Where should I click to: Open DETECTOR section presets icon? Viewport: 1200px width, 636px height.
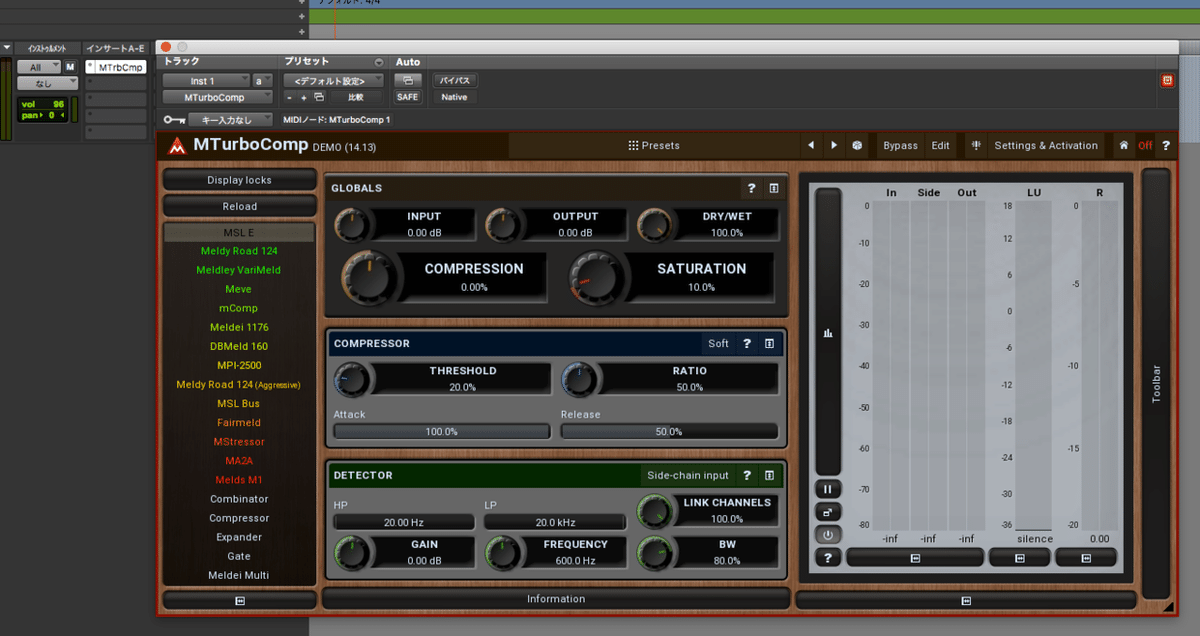tap(769, 475)
